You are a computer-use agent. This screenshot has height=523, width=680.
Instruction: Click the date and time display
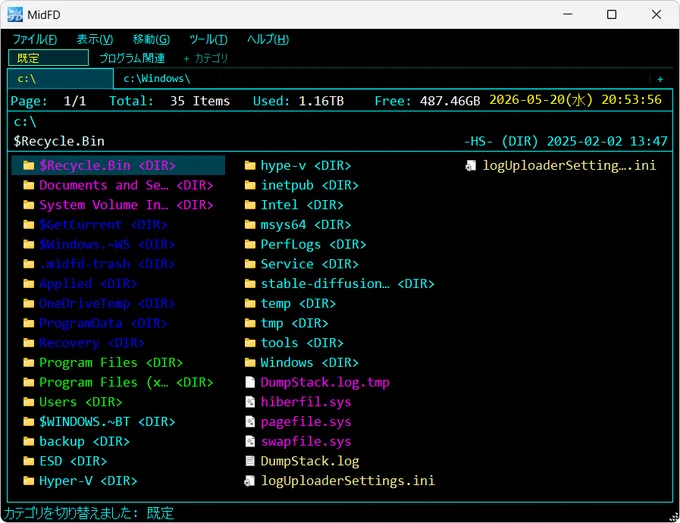pyautogui.click(x=575, y=100)
